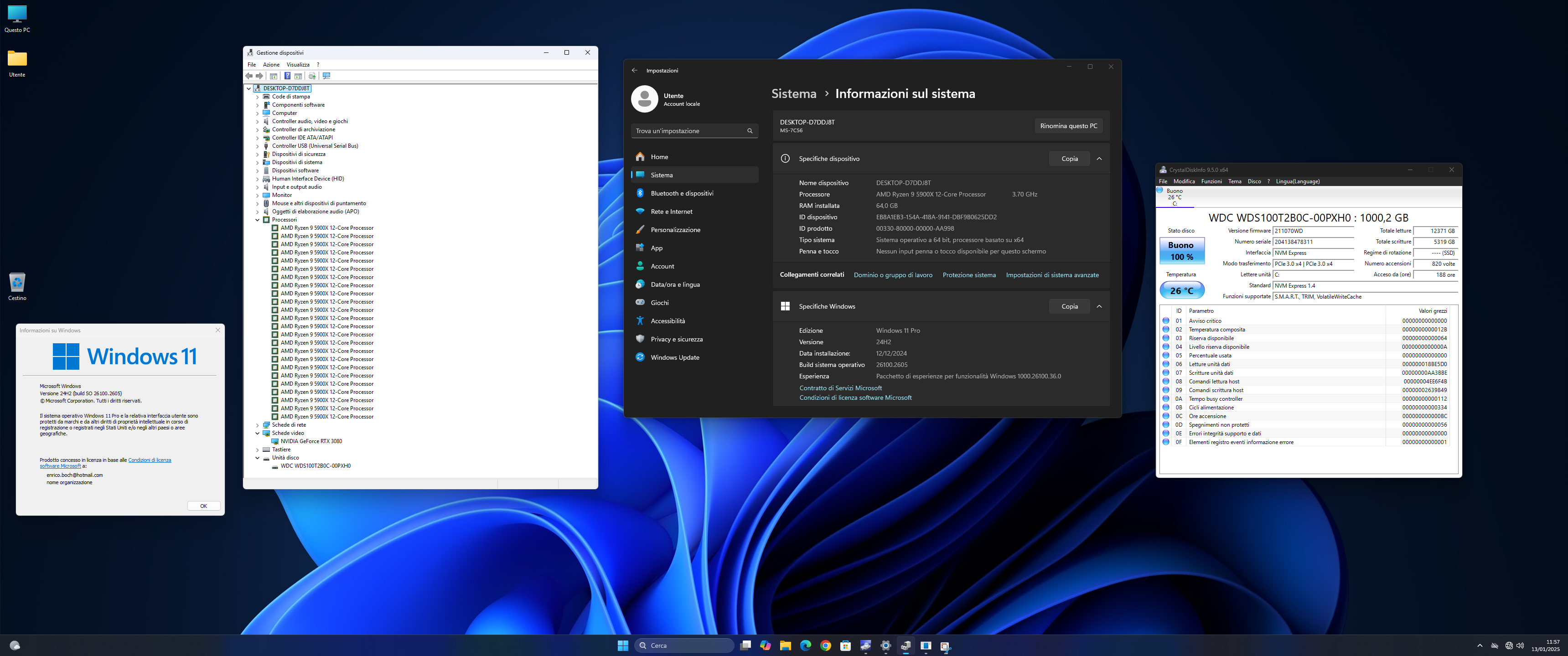The height and width of the screenshot is (656, 1568).
Task: Open Azione menu in Gestione dispositivi
Action: [x=271, y=64]
